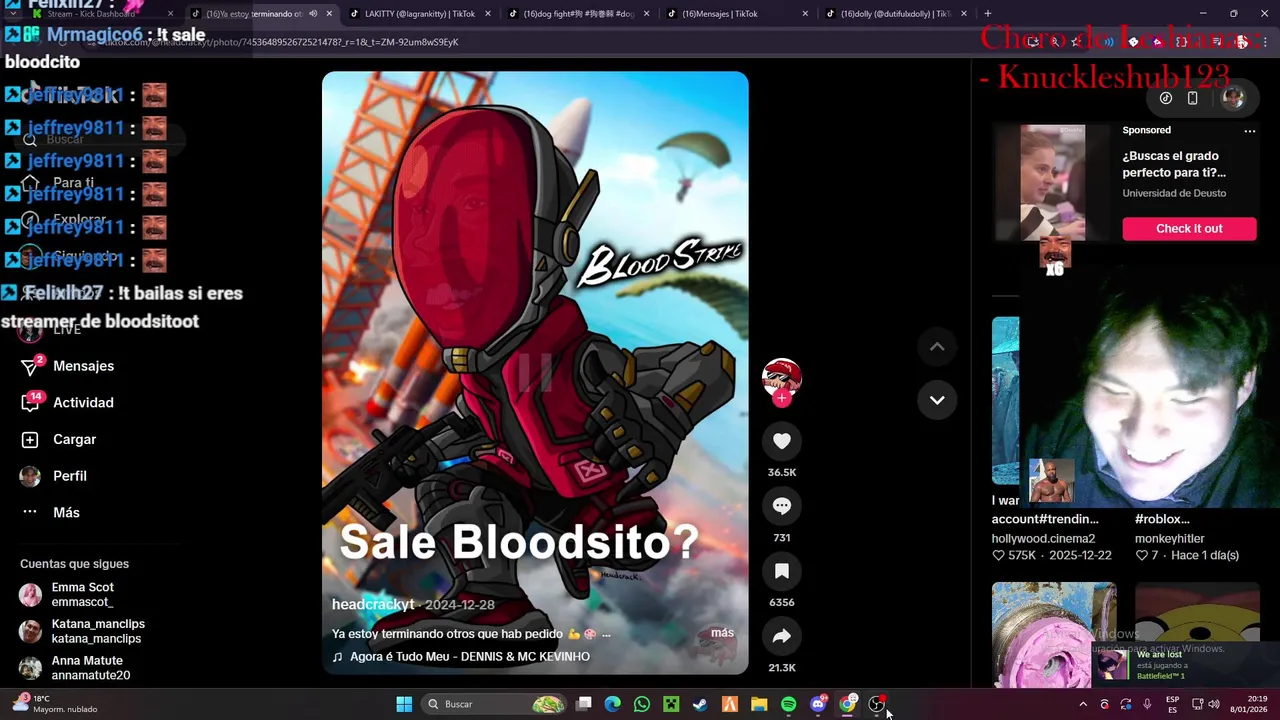This screenshot has height=720, width=1280.
Task: Open Chrome from taskbar
Action: coord(847,704)
